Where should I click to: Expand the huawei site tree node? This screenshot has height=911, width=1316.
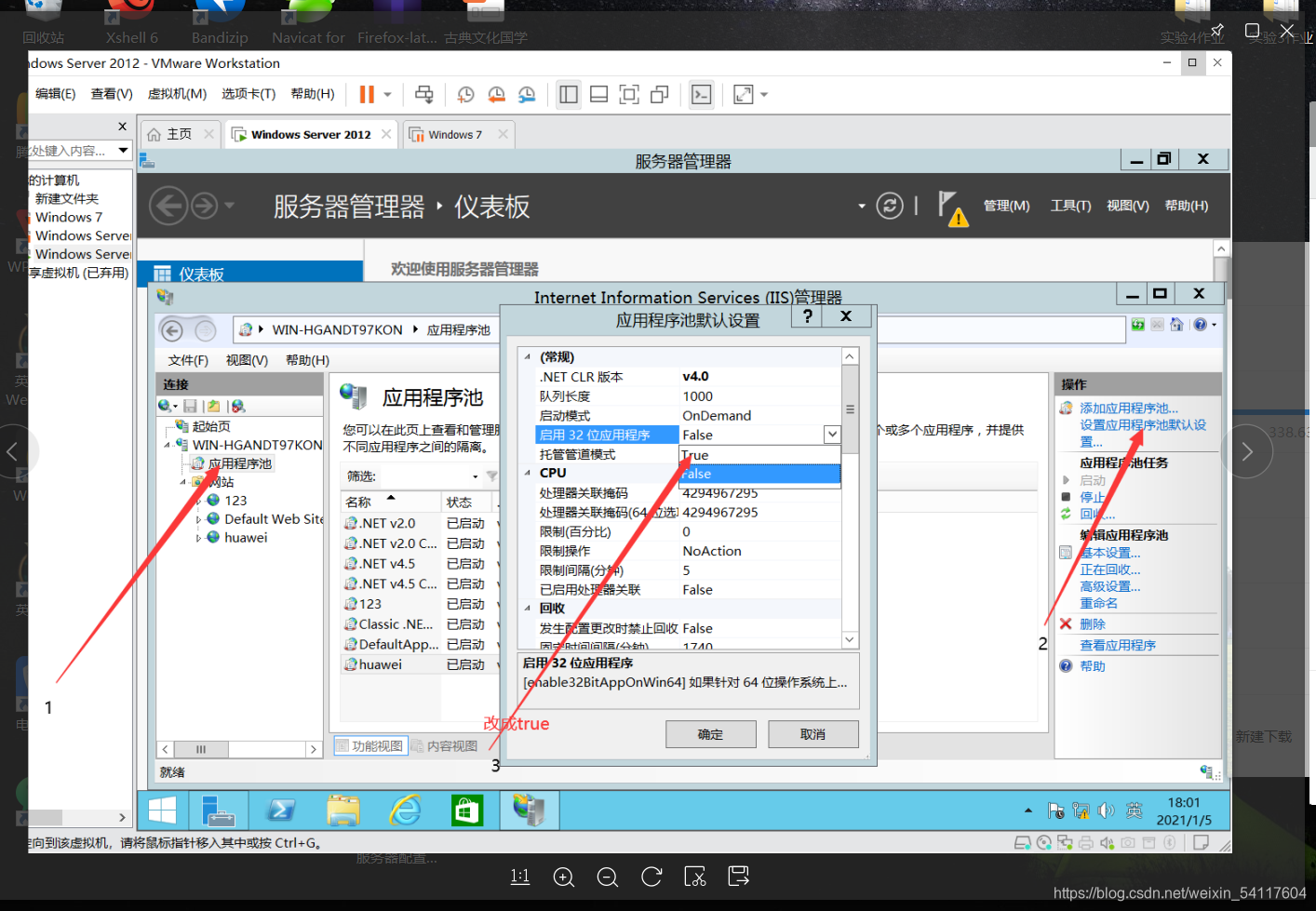coord(198,538)
